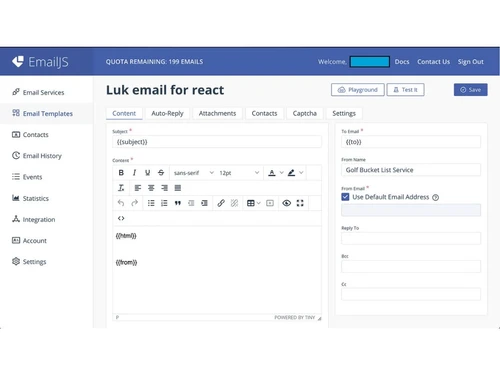Apply background highlight color
The width and height of the screenshot is (500, 375).
[x=291, y=173]
